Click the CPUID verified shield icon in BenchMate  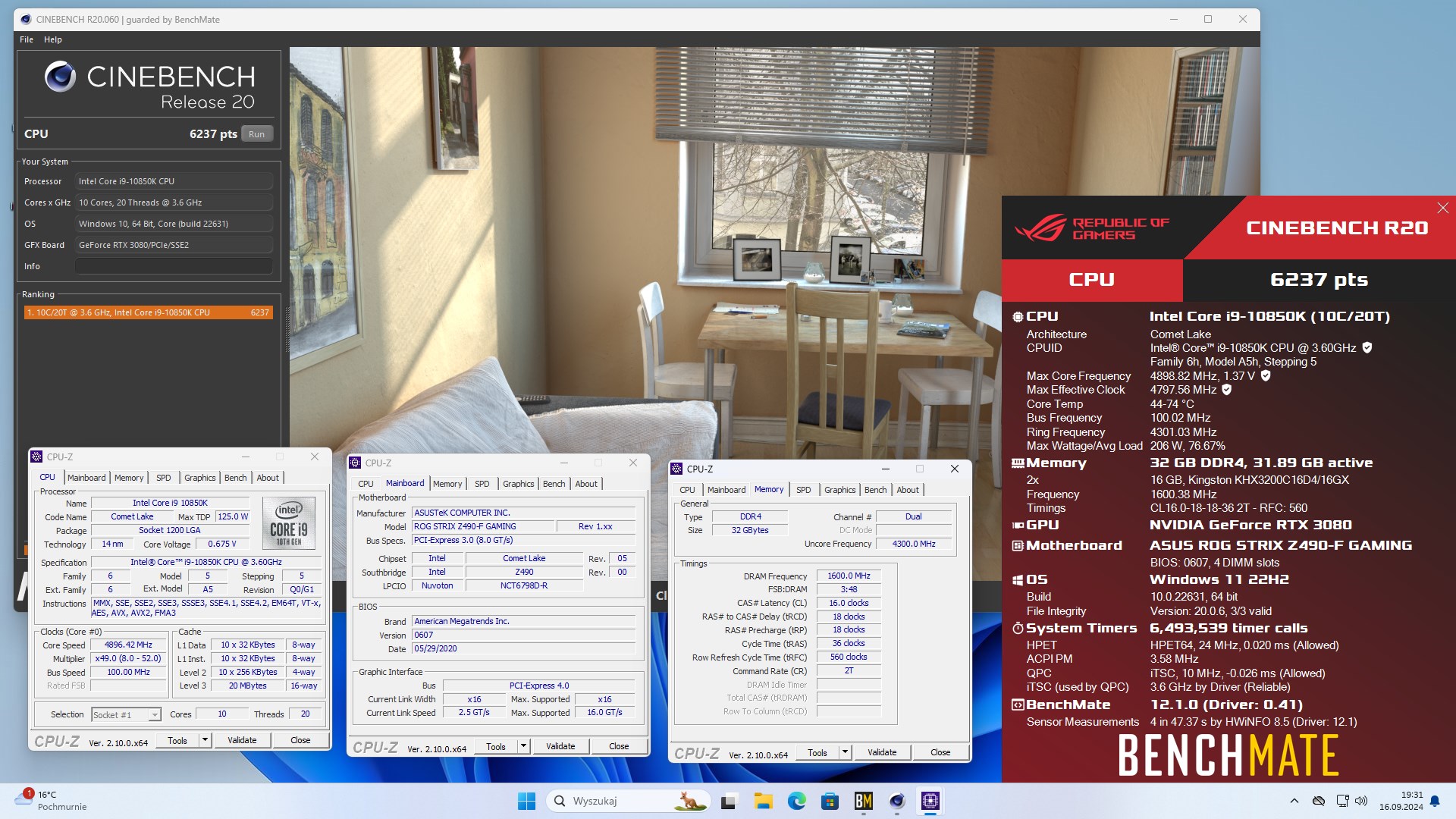(1367, 348)
